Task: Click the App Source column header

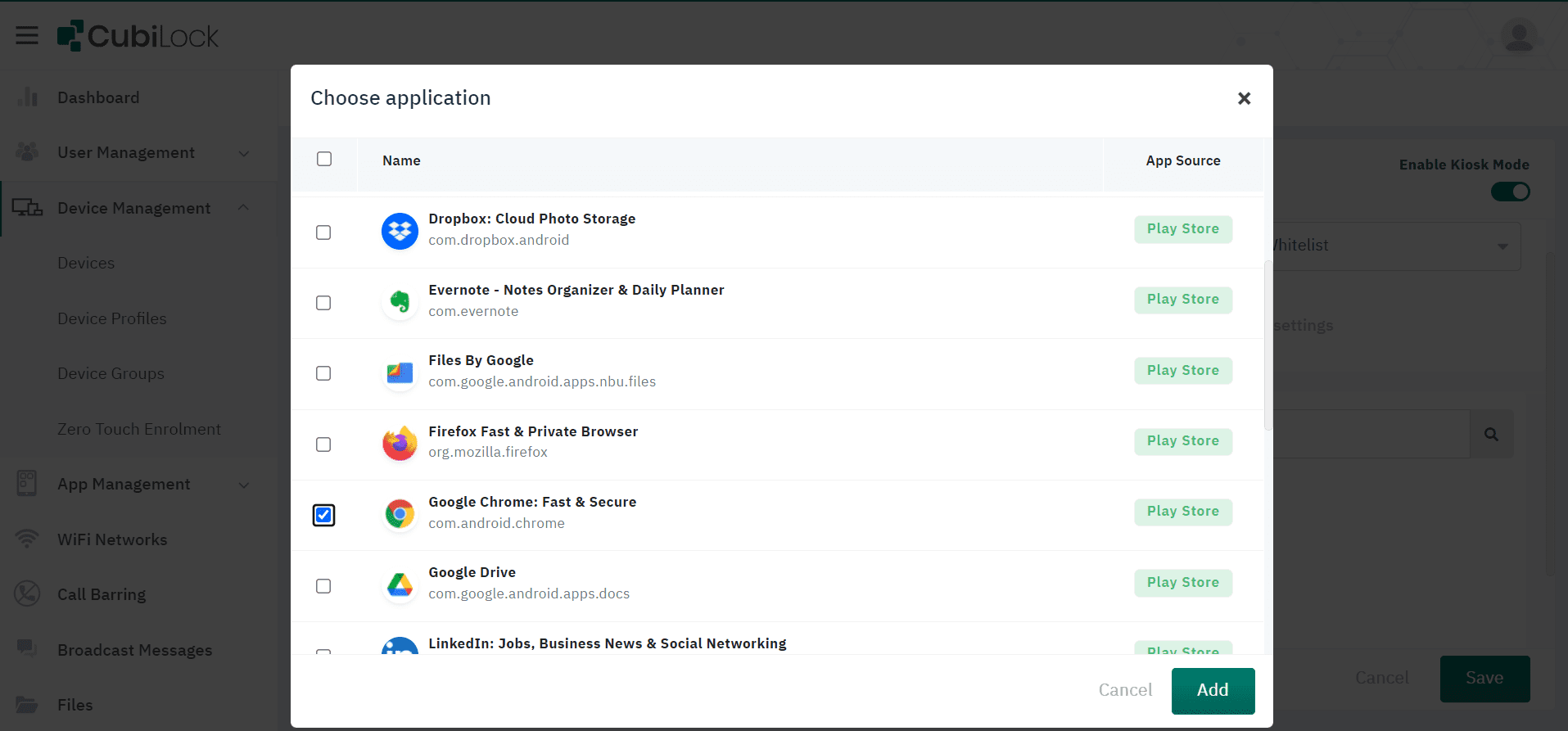Action: (x=1183, y=160)
